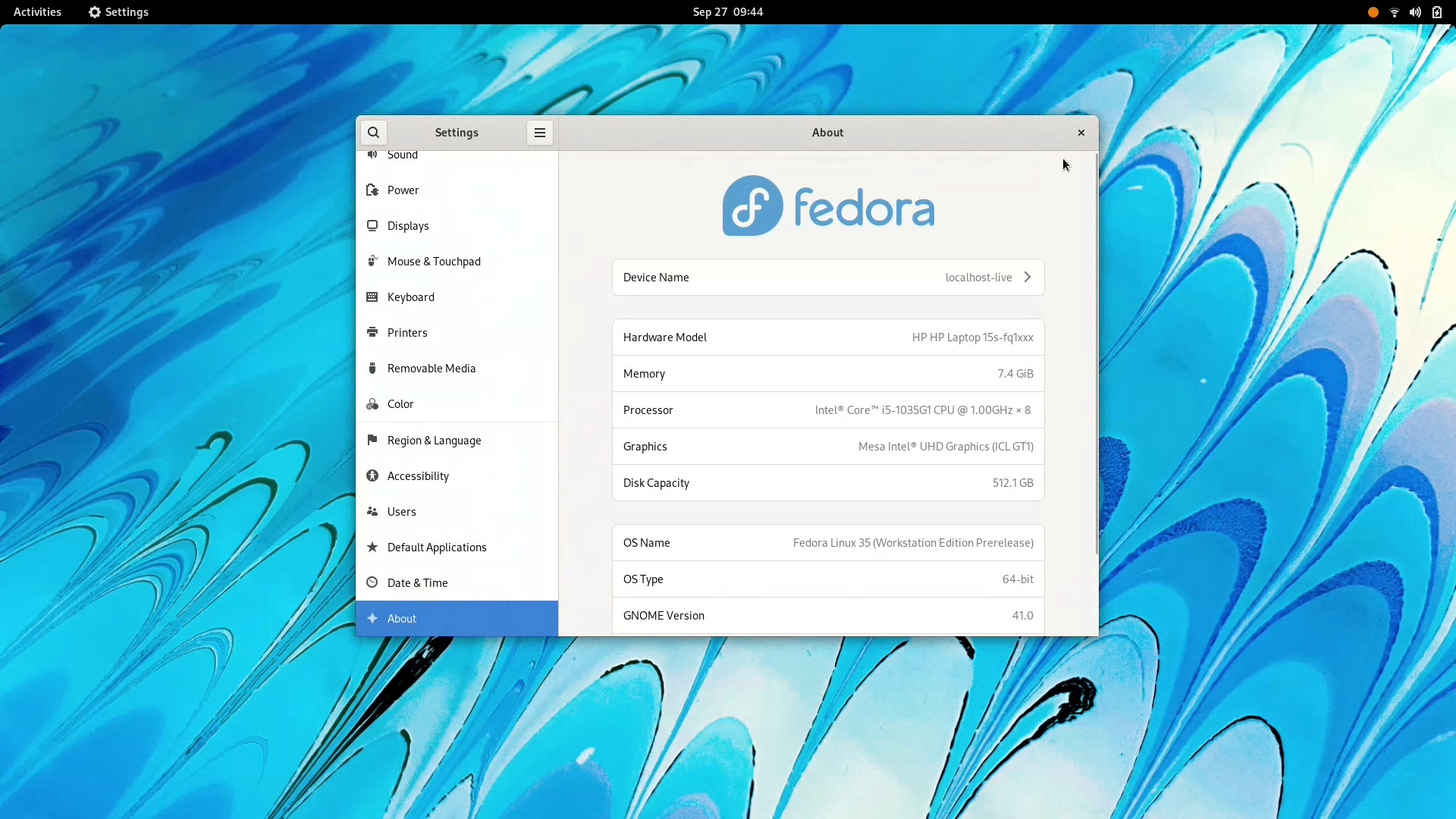Image resolution: width=1456 pixels, height=819 pixels.
Task: Open Printers settings panel
Action: click(x=457, y=332)
